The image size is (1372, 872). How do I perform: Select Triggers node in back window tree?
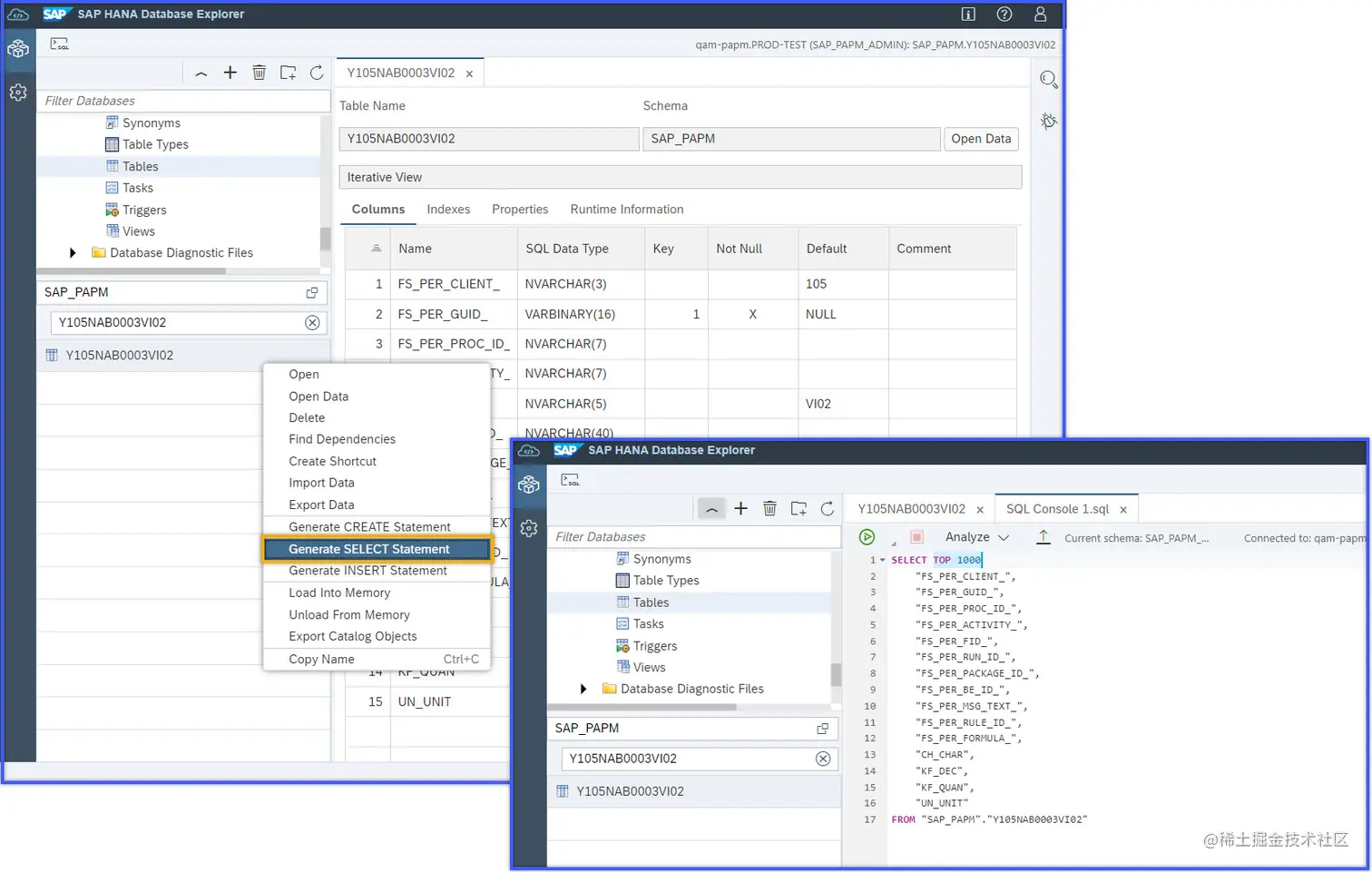(144, 210)
